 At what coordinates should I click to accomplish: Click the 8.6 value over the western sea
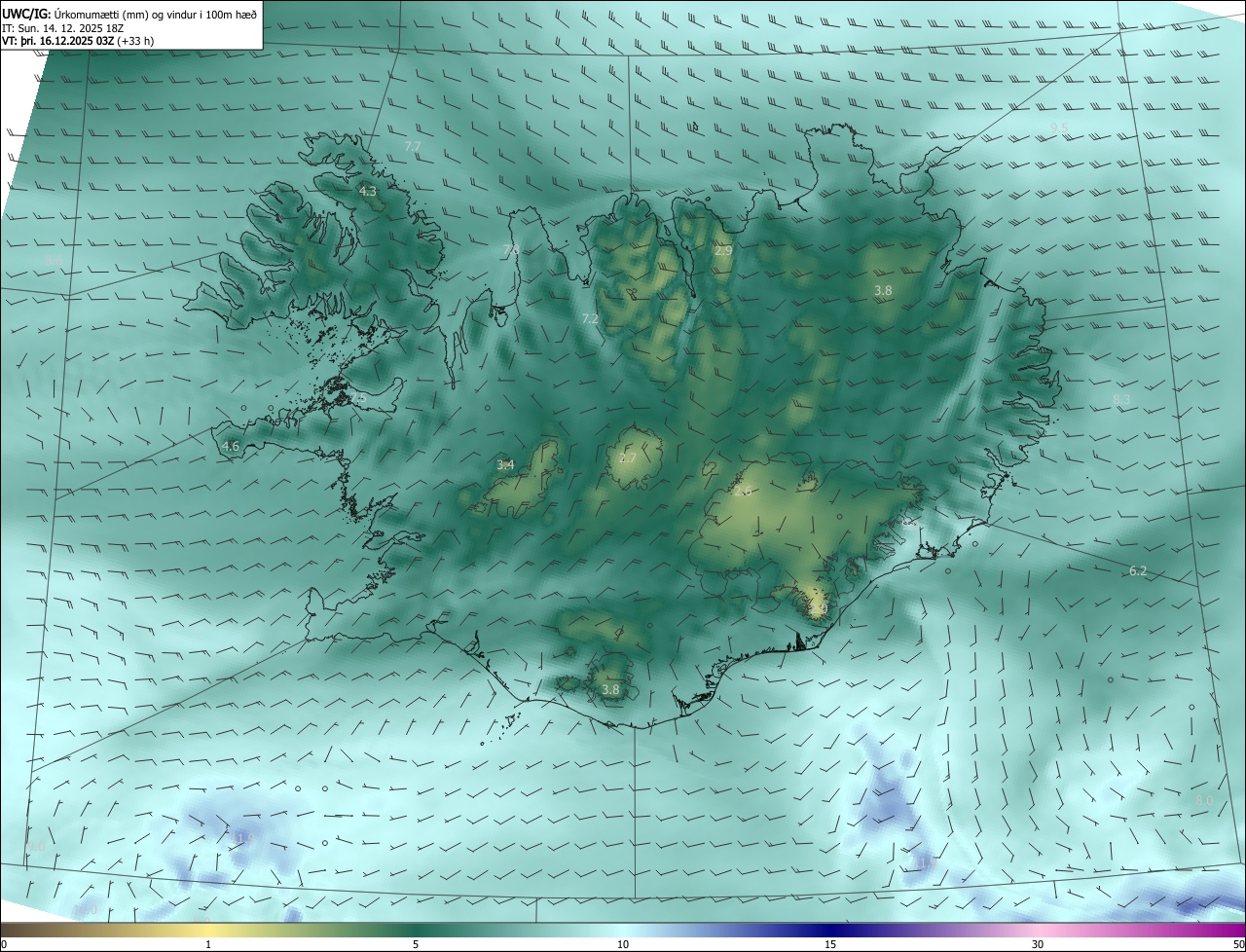(54, 261)
